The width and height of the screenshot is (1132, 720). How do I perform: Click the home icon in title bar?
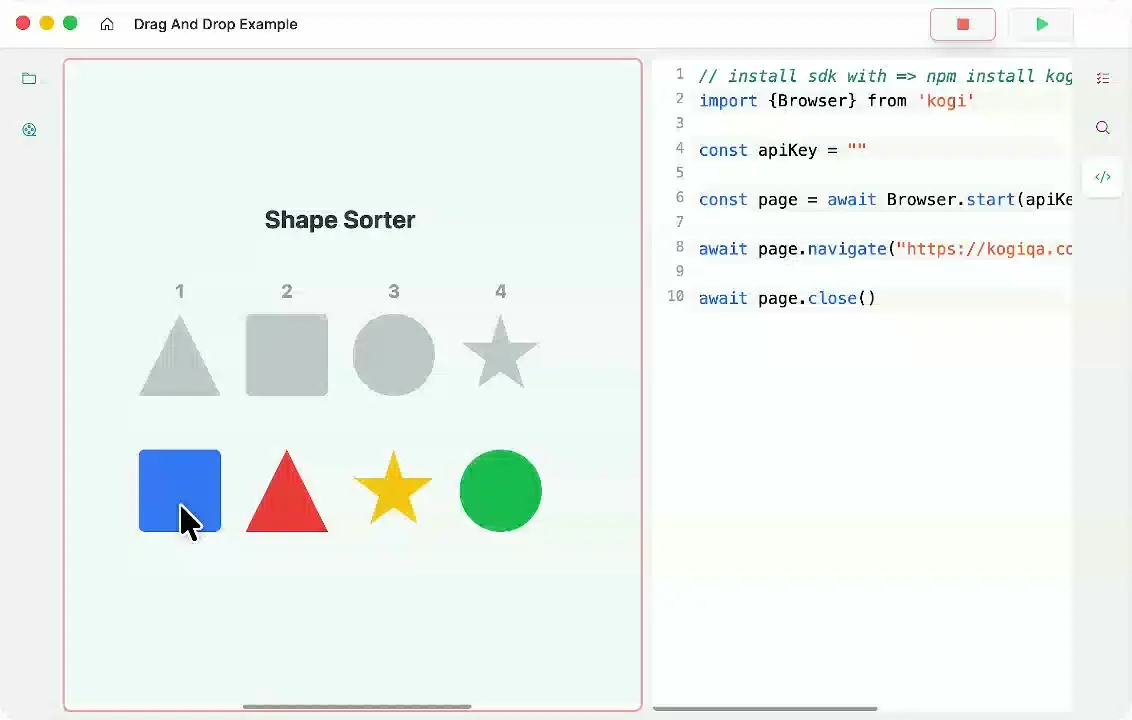[x=107, y=24]
